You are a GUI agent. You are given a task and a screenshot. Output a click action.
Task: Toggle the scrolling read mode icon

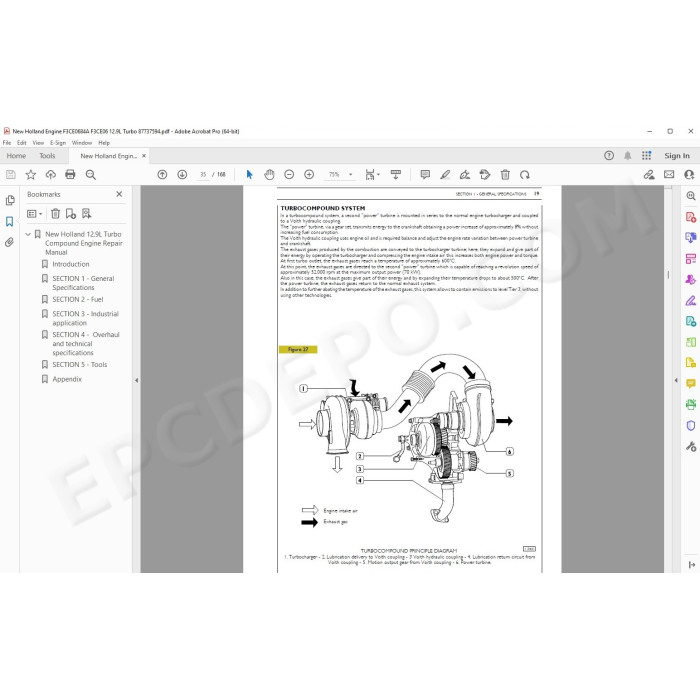[396, 175]
